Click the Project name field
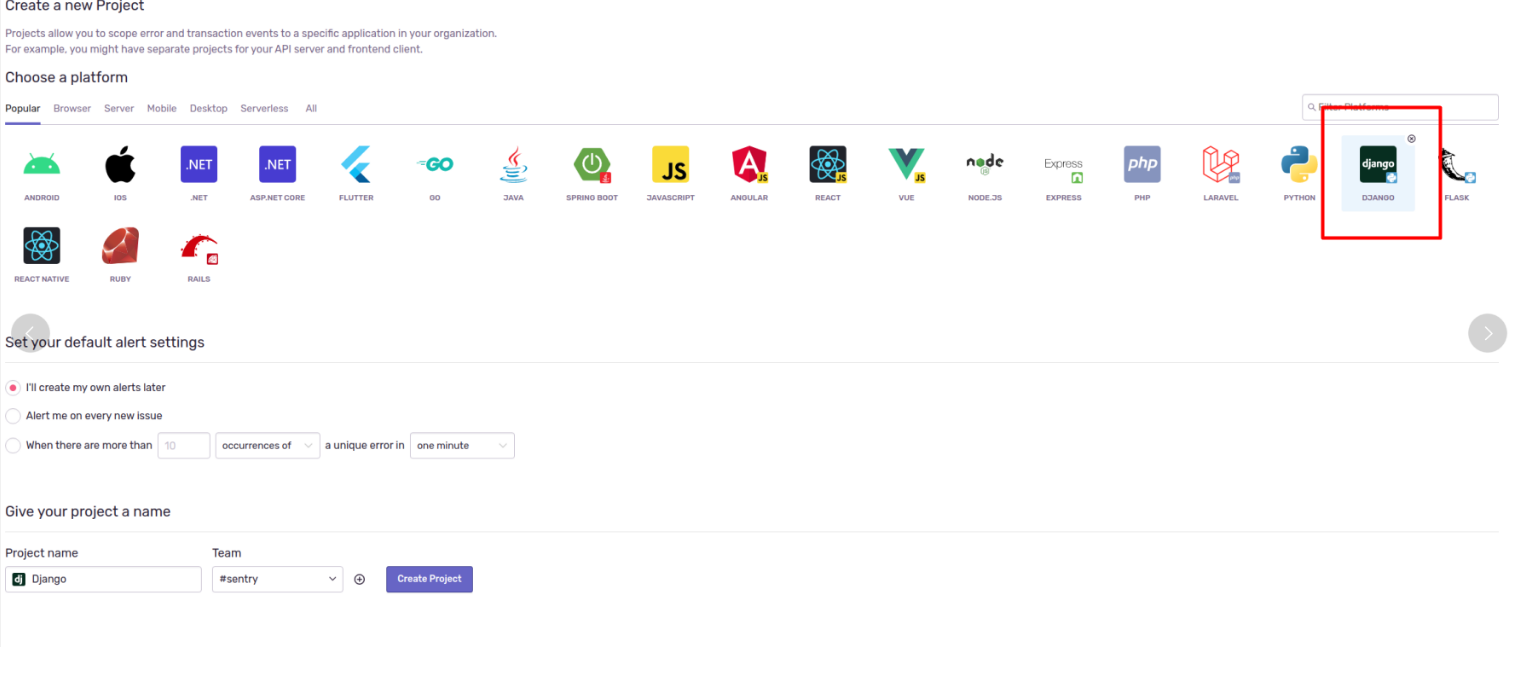Image resolution: width=1530 pixels, height=686 pixels. 103,579
